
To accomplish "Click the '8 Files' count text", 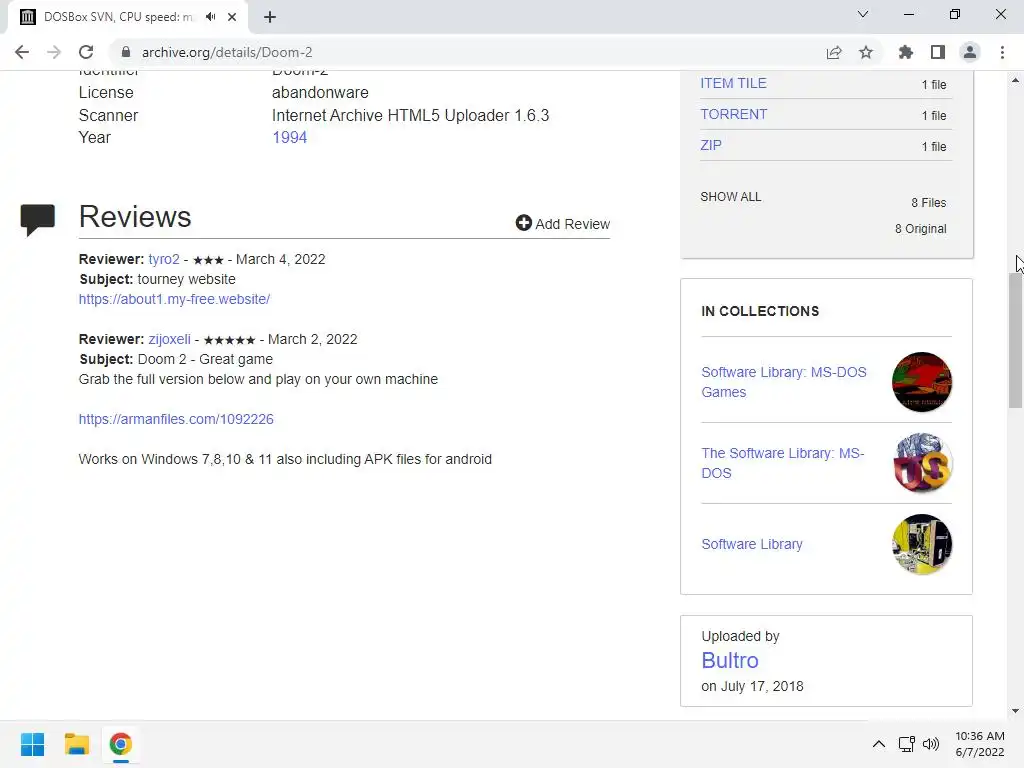I will [x=929, y=203].
